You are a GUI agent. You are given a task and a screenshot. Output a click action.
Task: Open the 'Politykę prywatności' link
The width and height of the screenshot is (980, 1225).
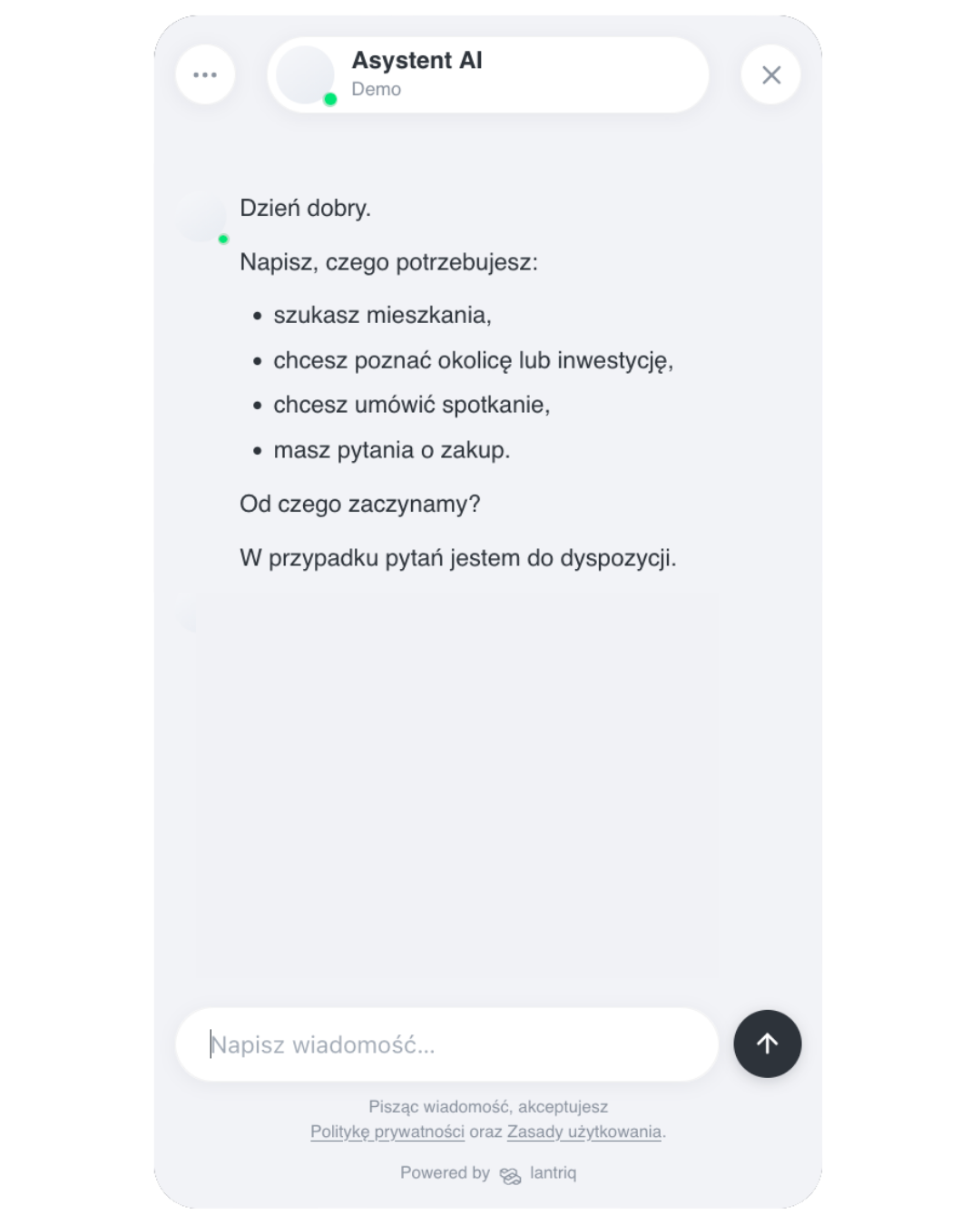(x=387, y=1132)
